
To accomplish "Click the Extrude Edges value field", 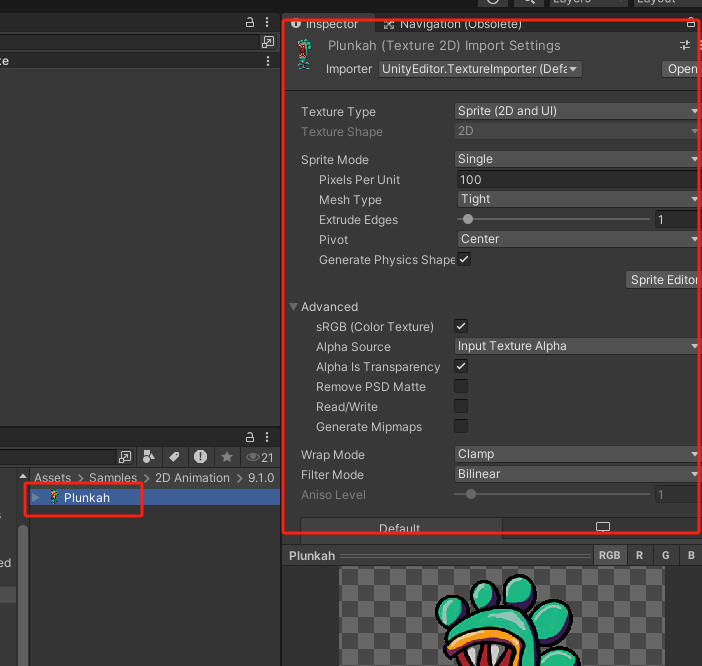I will [678, 219].
